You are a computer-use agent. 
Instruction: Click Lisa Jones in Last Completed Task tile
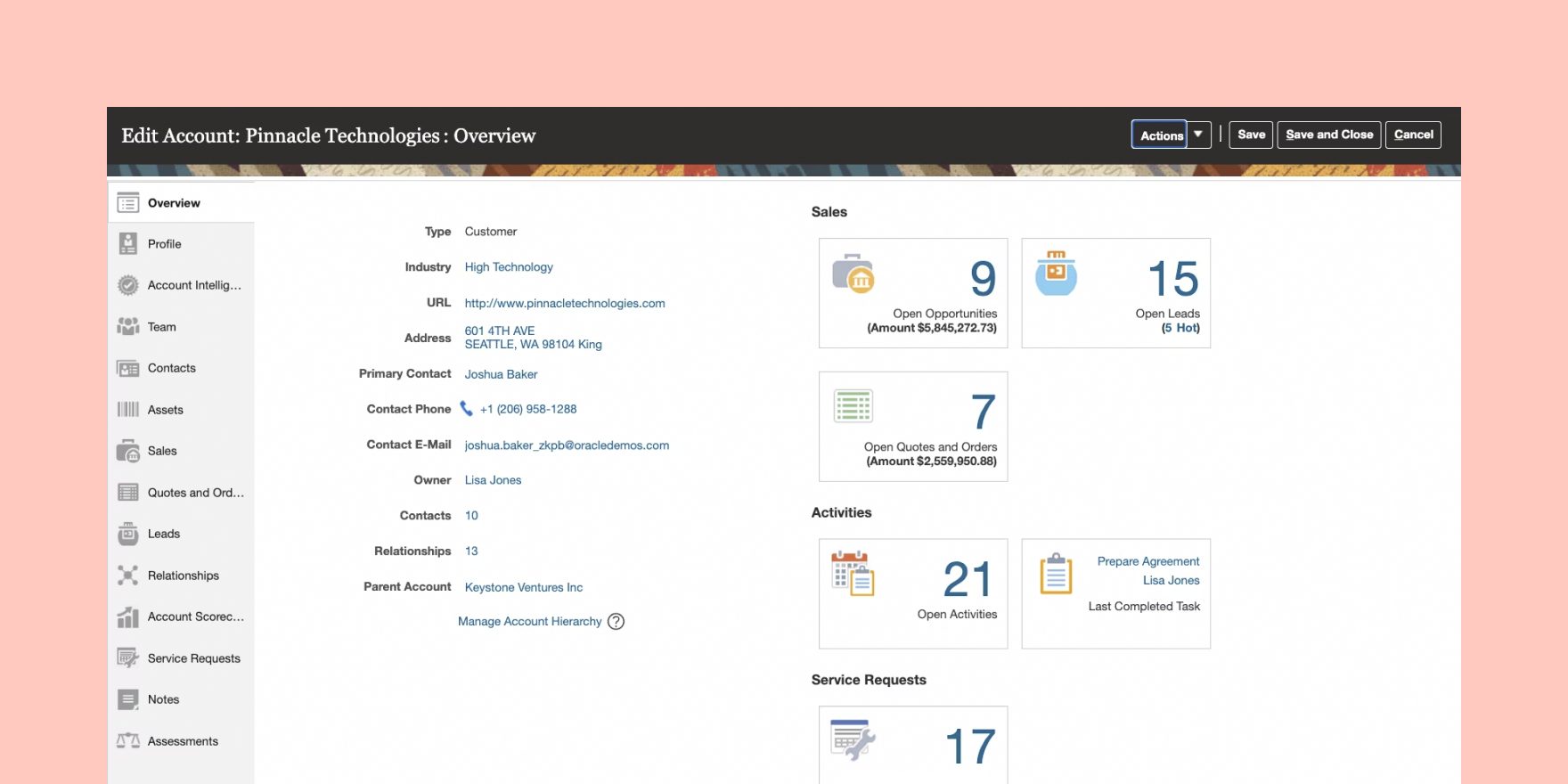pos(1172,580)
